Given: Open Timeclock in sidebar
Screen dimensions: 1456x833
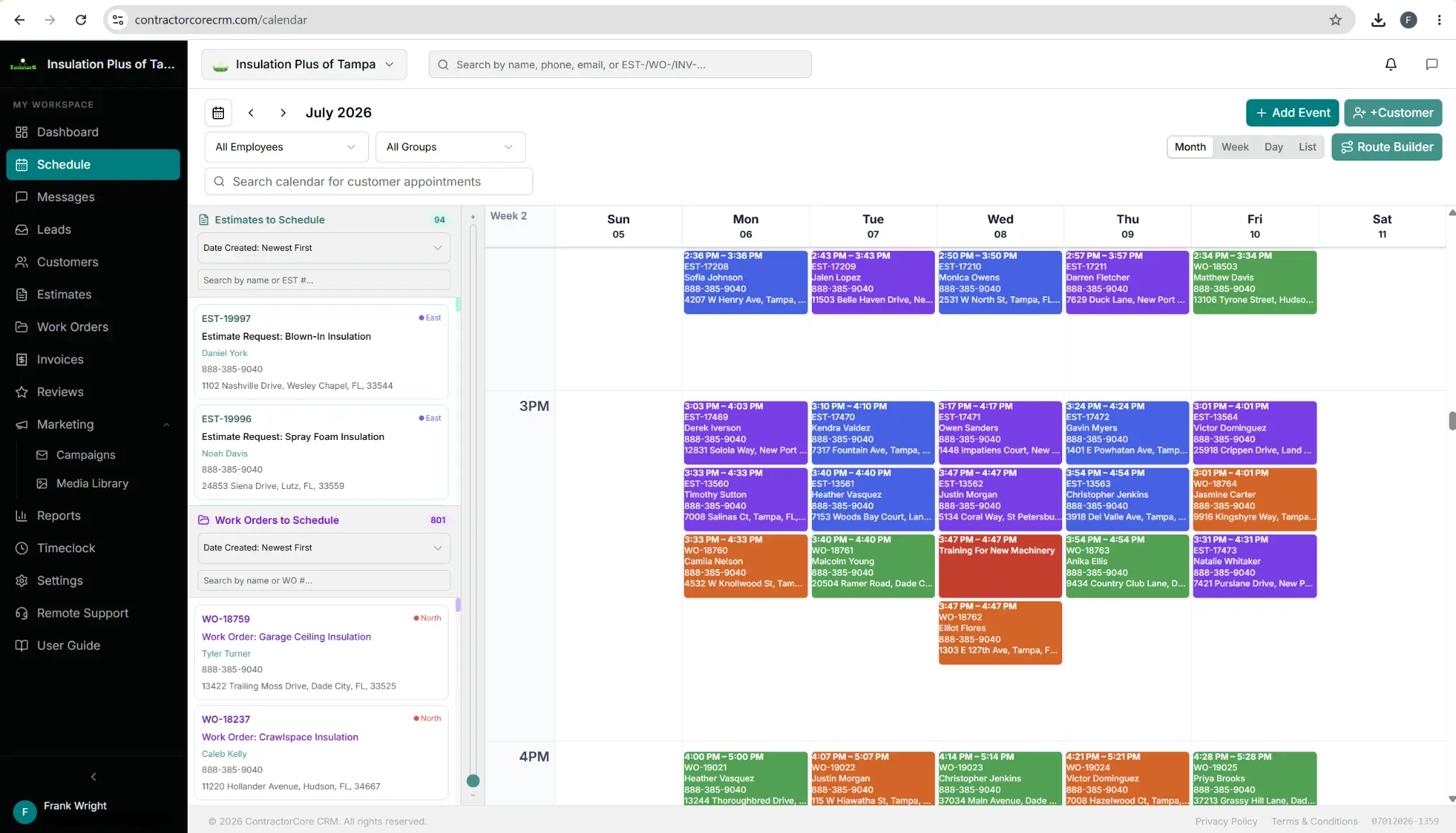Looking at the screenshot, I should (93, 548).
